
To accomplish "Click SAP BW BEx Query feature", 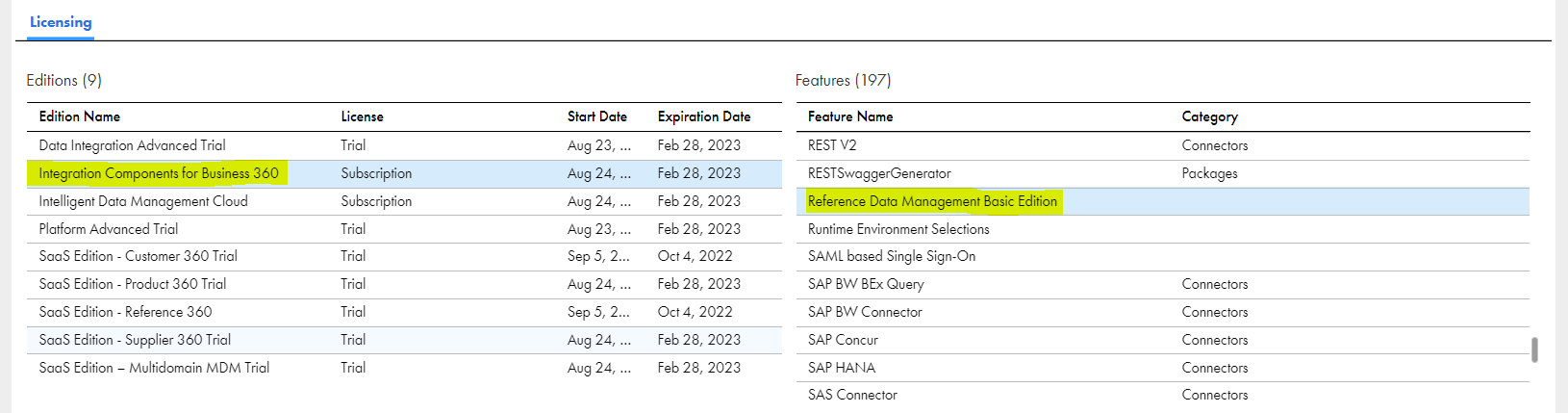I will click(x=1163, y=284).
